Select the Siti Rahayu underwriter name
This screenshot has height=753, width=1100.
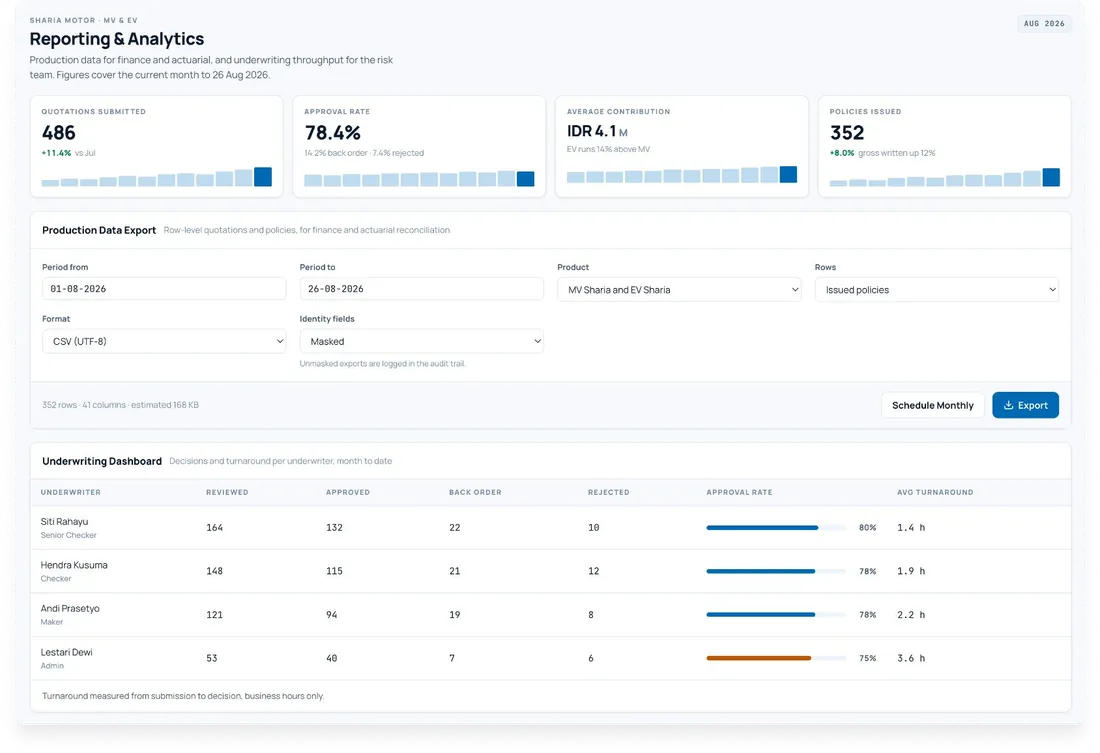[x=65, y=522]
